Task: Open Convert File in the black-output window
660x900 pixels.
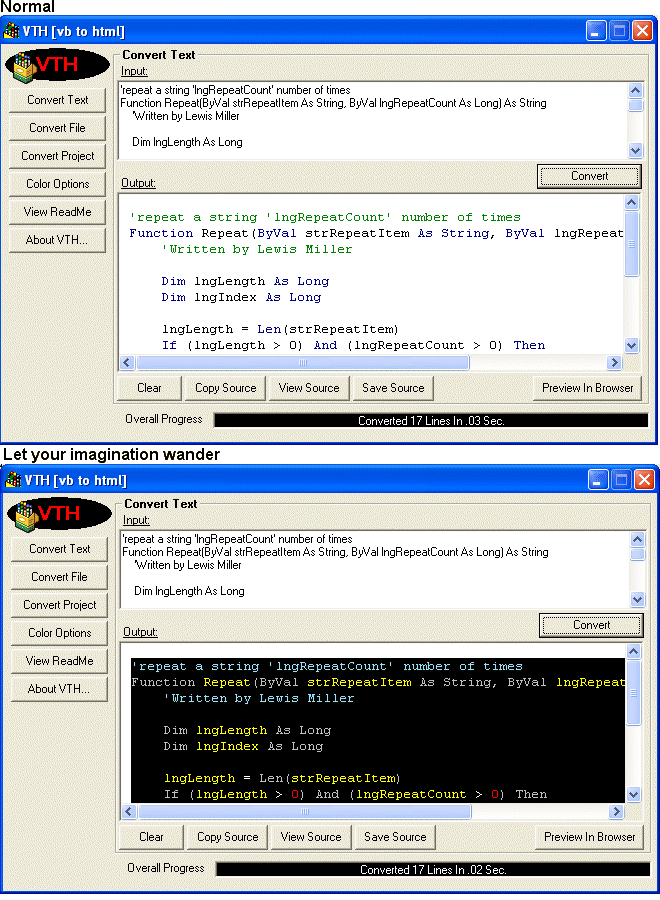Action: [x=59, y=577]
